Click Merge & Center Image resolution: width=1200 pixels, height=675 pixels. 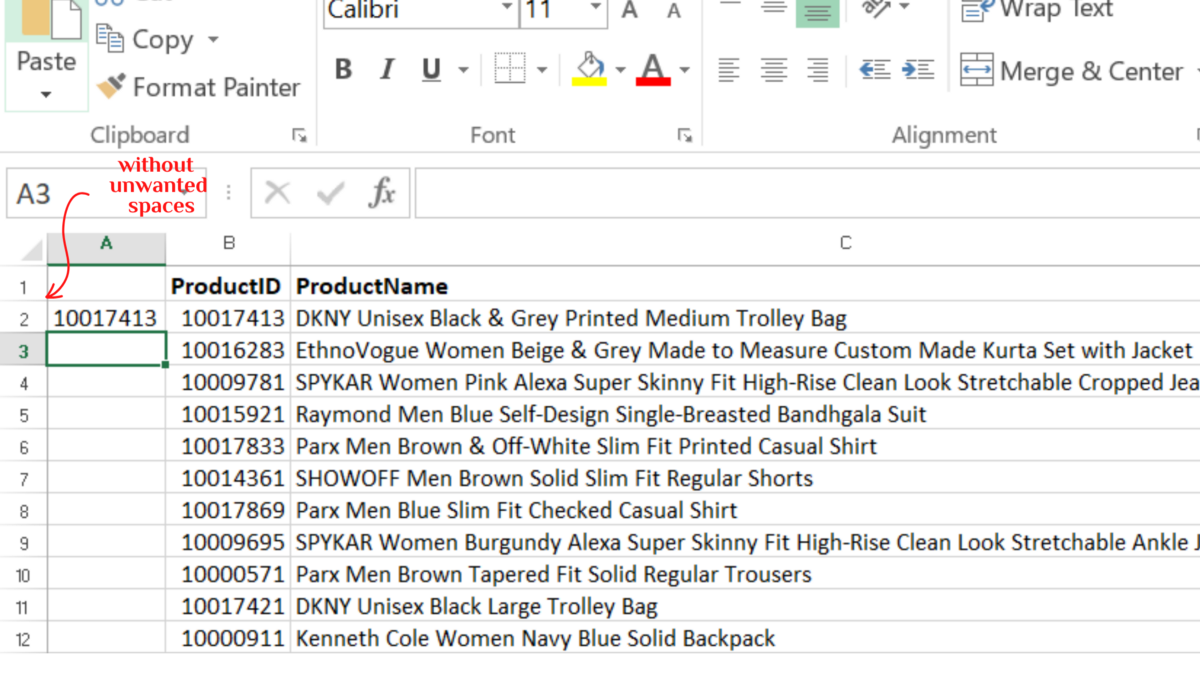tap(1071, 71)
